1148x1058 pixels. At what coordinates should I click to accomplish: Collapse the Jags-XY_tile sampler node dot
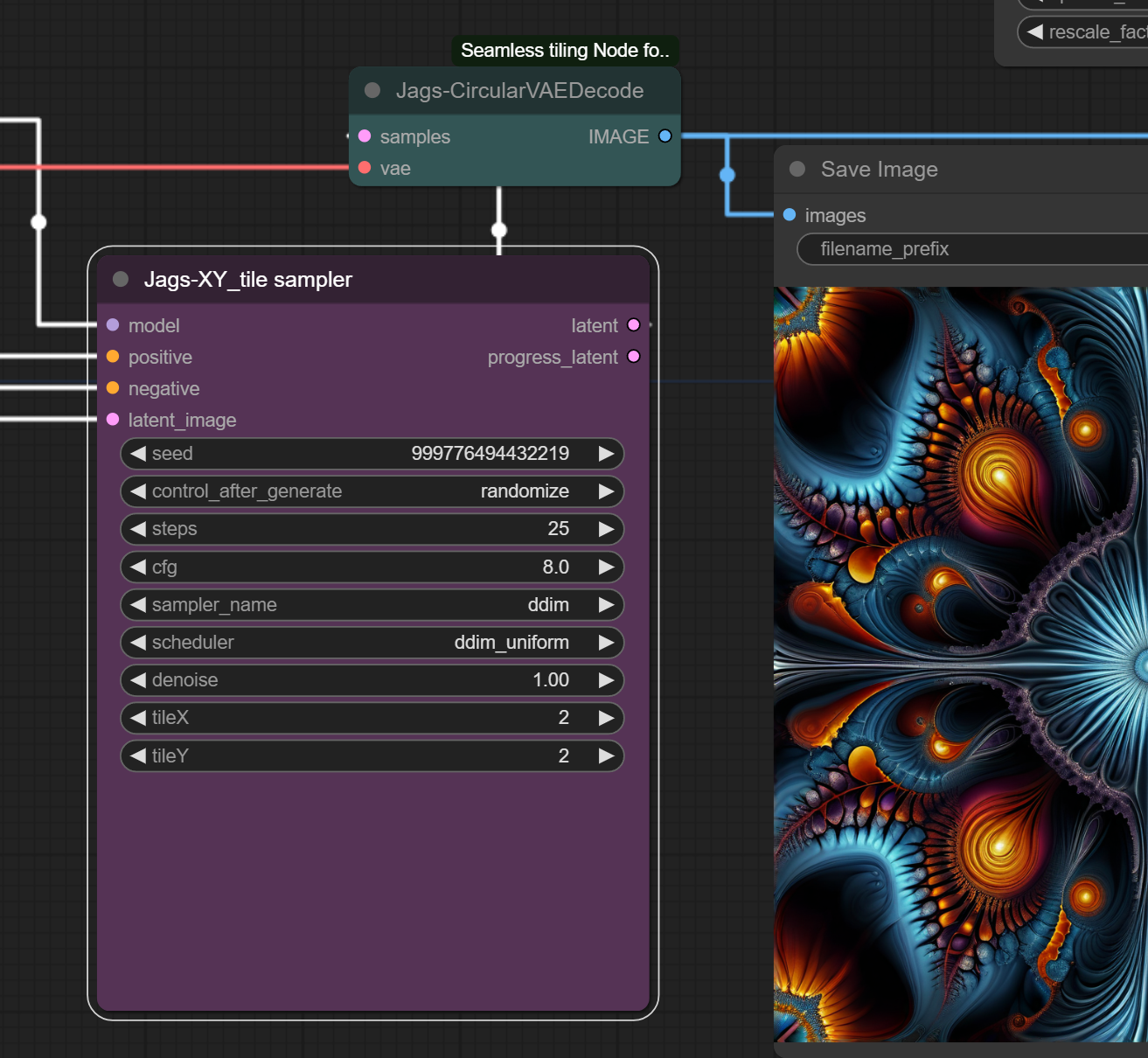(x=121, y=279)
